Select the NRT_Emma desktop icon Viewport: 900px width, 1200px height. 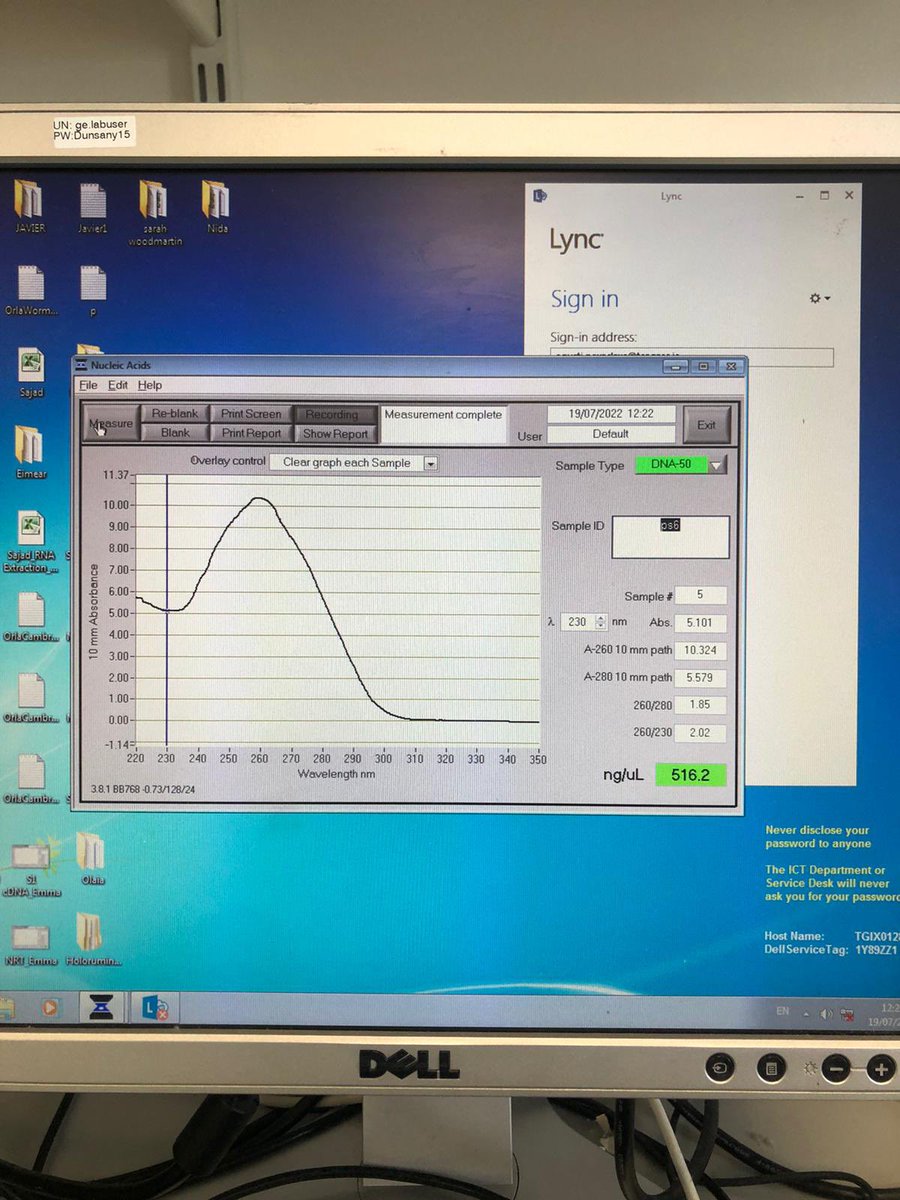click(31, 945)
